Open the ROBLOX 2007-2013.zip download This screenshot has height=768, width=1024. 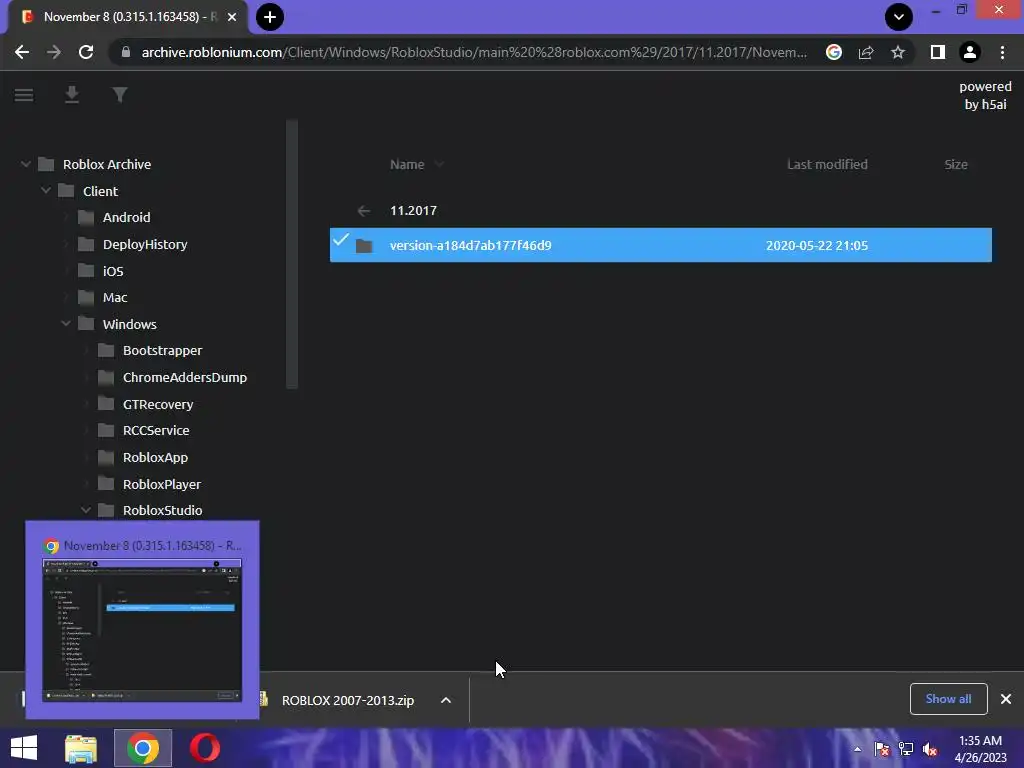pos(347,700)
